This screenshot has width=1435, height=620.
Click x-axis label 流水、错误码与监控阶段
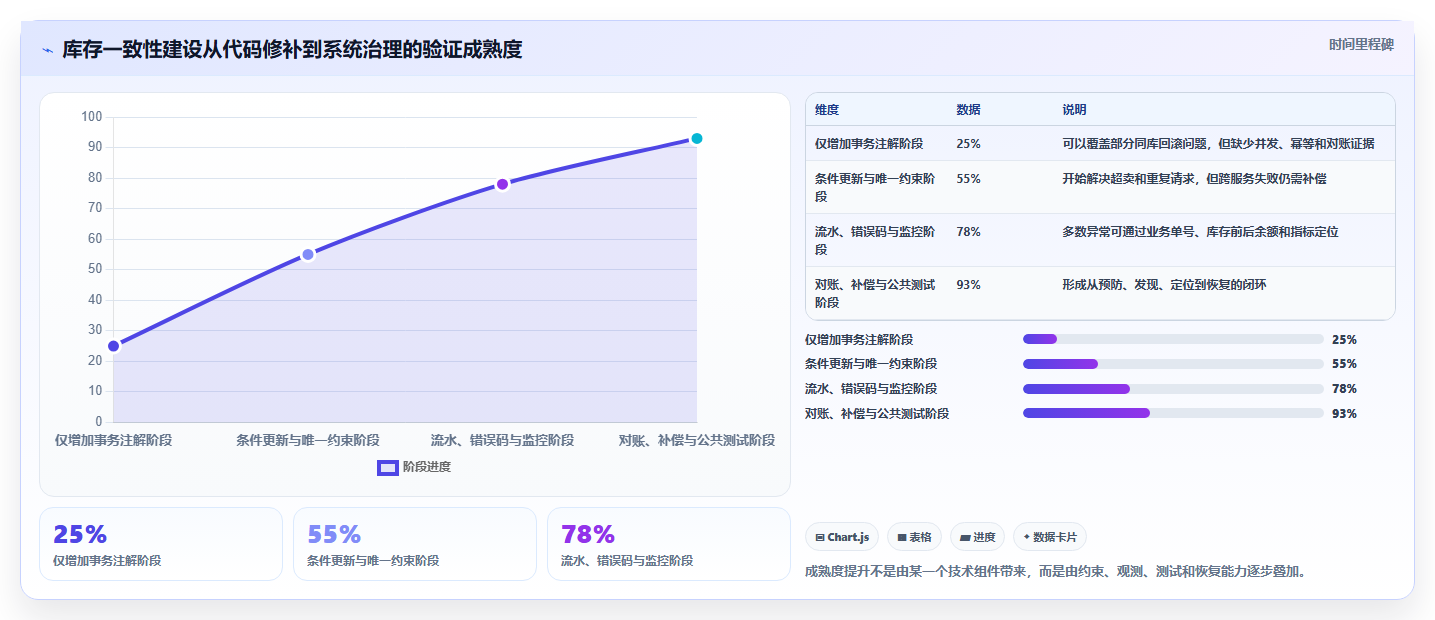(x=502, y=440)
